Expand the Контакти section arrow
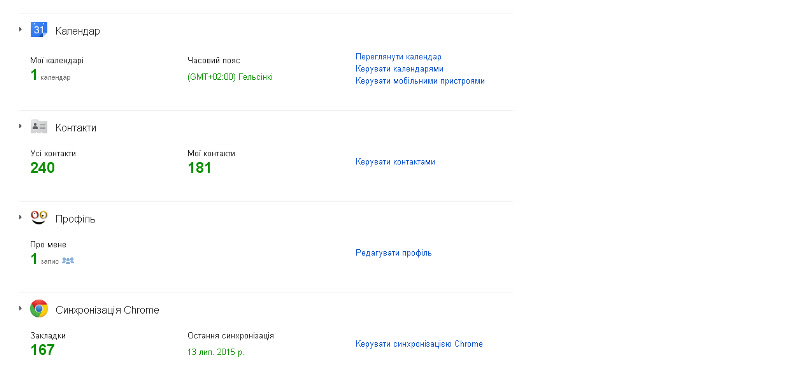 pyautogui.click(x=20, y=126)
